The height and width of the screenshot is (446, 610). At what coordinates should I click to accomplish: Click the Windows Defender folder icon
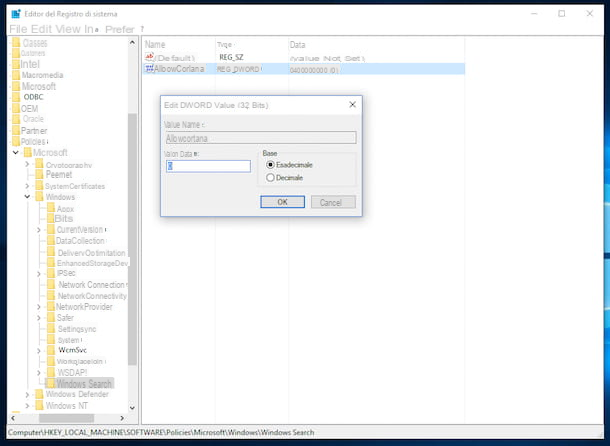click(39, 394)
